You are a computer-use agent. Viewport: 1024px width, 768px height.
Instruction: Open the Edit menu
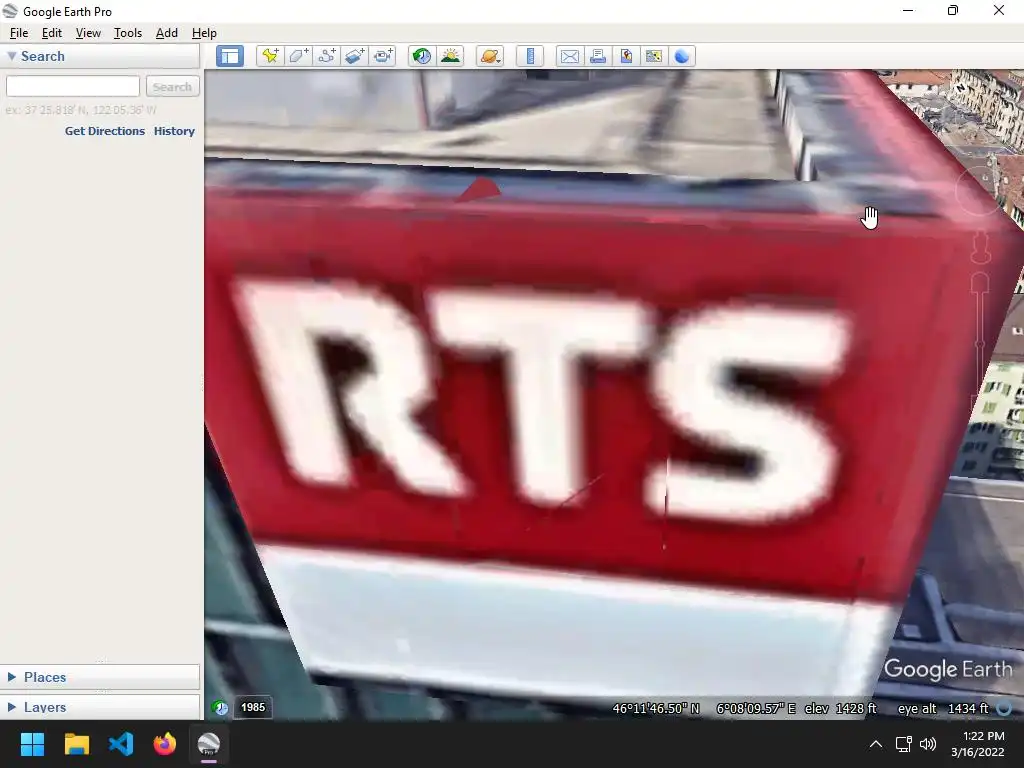(x=52, y=33)
